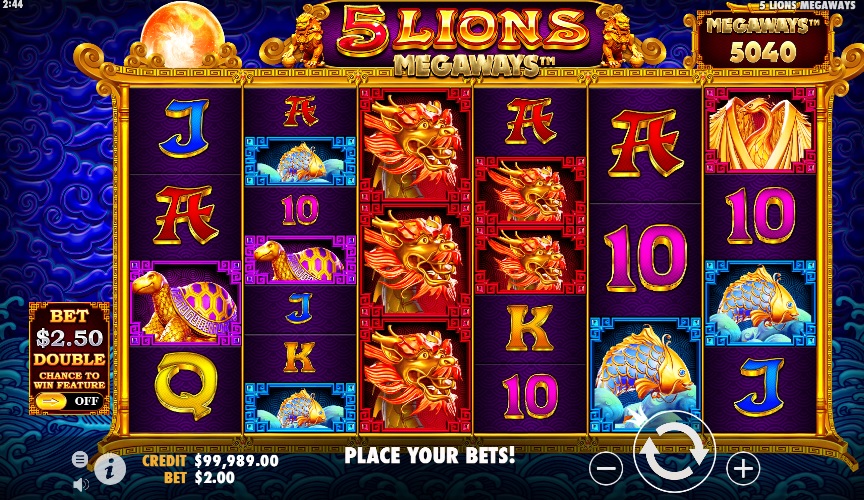This screenshot has height=500, width=864.
Task: Click the 5 Lions Megaways logo
Action: pyautogui.click(x=462, y=40)
